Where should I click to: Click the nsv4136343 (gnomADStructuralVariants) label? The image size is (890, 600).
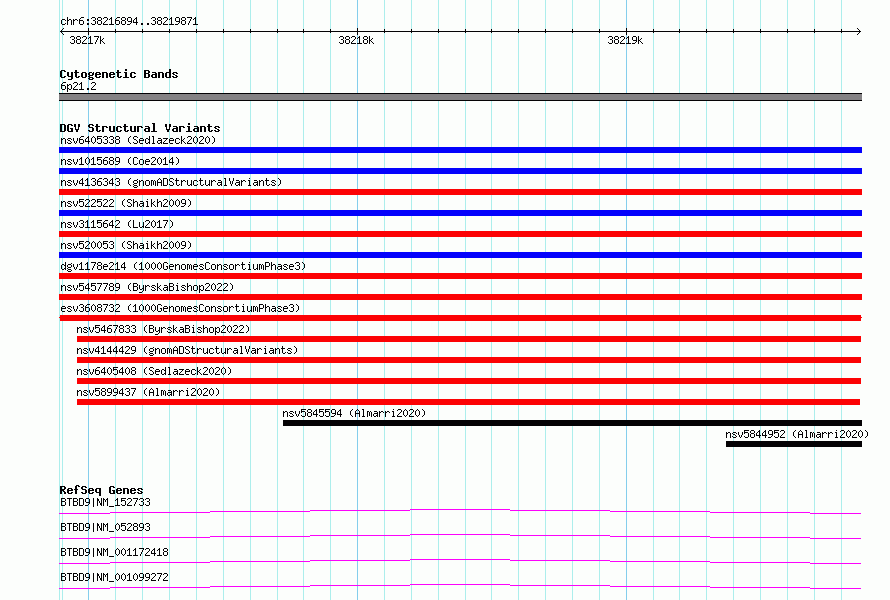click(171, 182)
